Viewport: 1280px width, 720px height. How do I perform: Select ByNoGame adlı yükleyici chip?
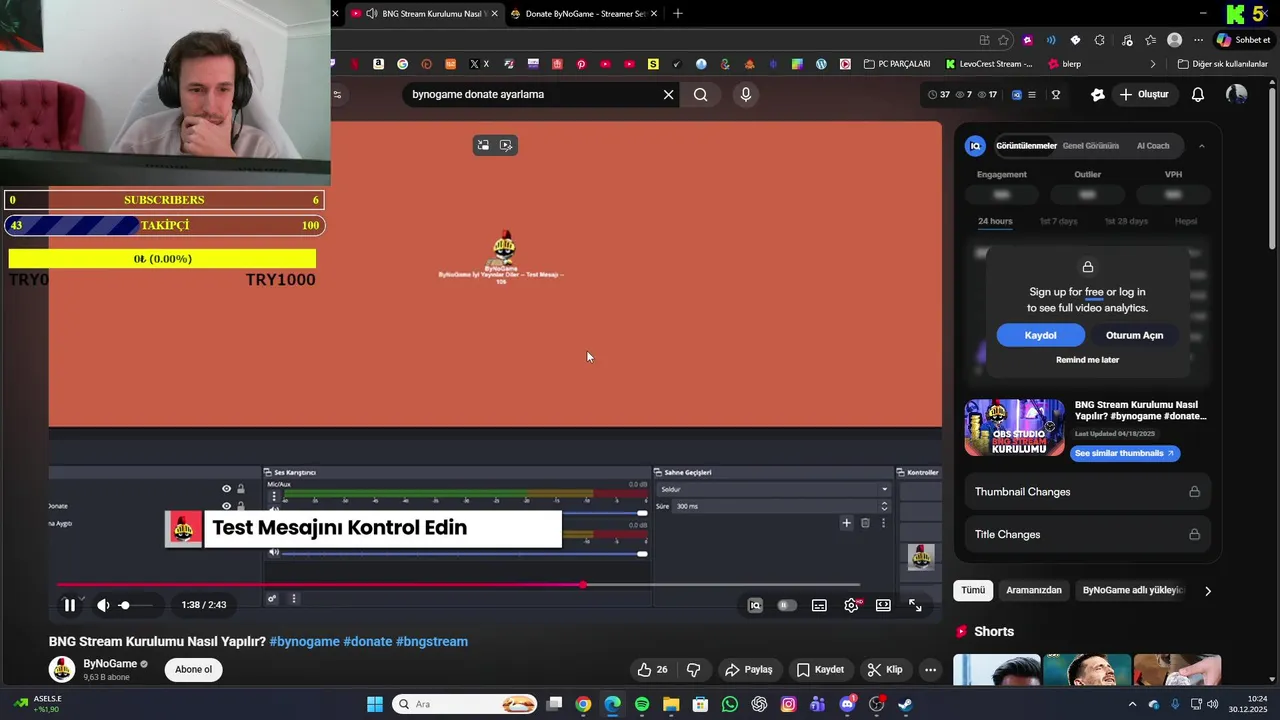click(x=1133, y=590)
